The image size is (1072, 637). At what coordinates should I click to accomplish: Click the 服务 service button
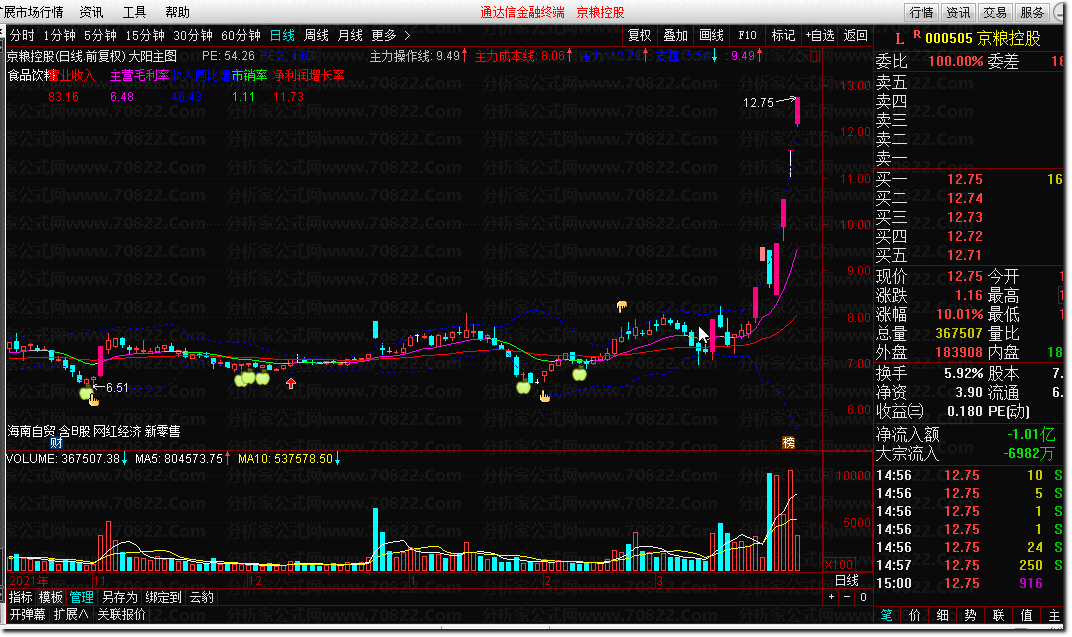(1032, 12)
